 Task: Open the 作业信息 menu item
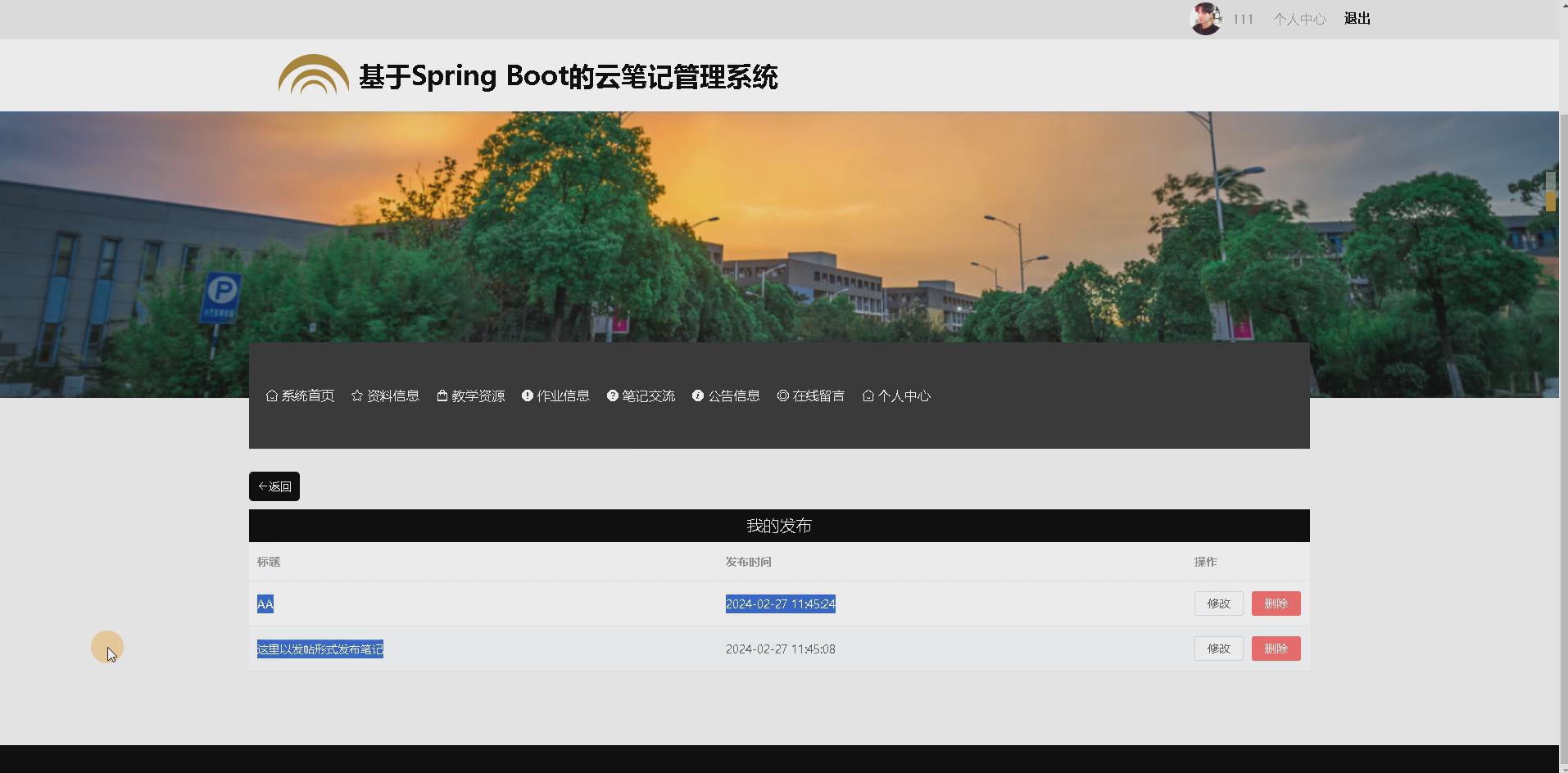[x=564, y=396]
